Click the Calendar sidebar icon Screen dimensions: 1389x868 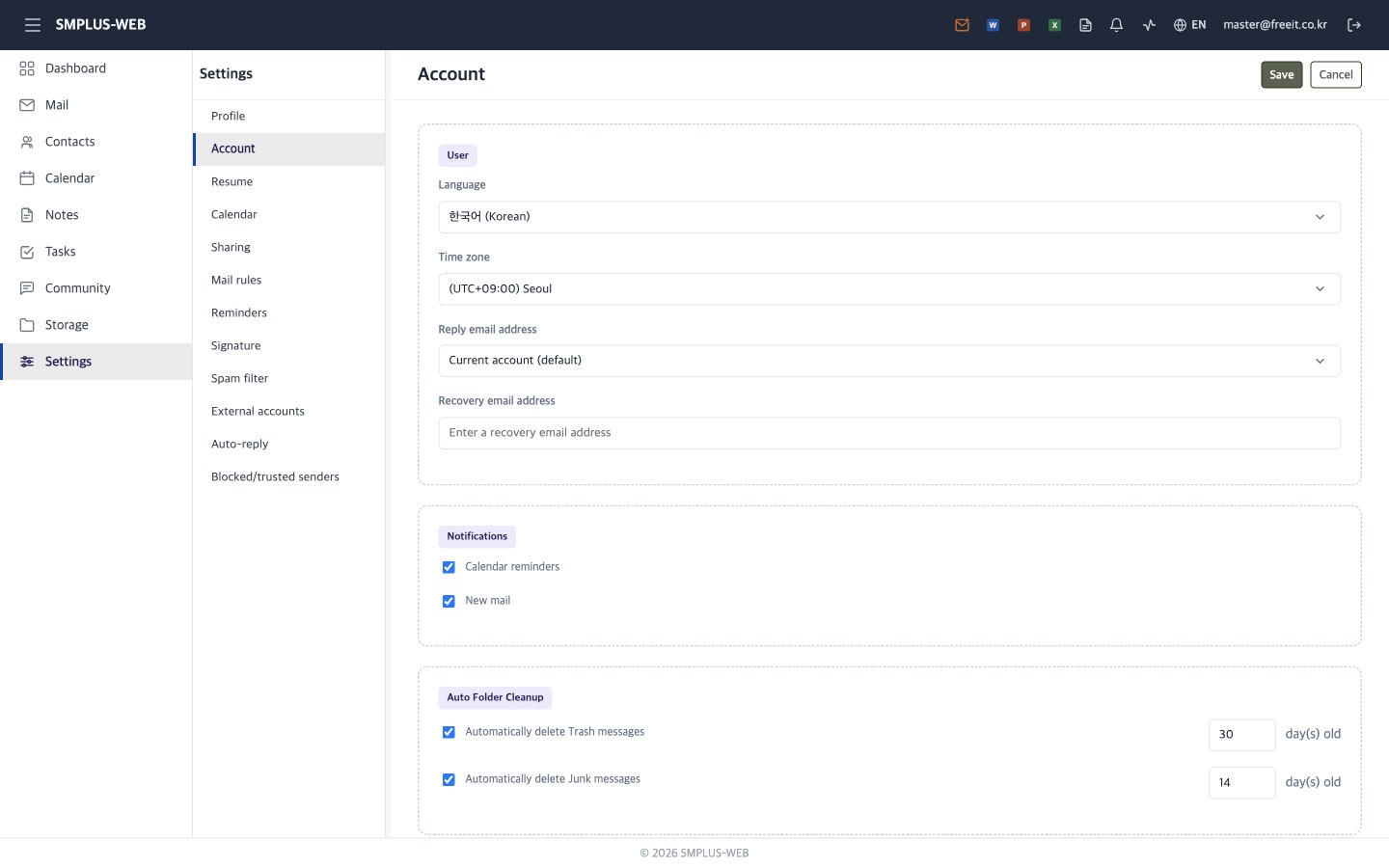[x=27, y=178]
